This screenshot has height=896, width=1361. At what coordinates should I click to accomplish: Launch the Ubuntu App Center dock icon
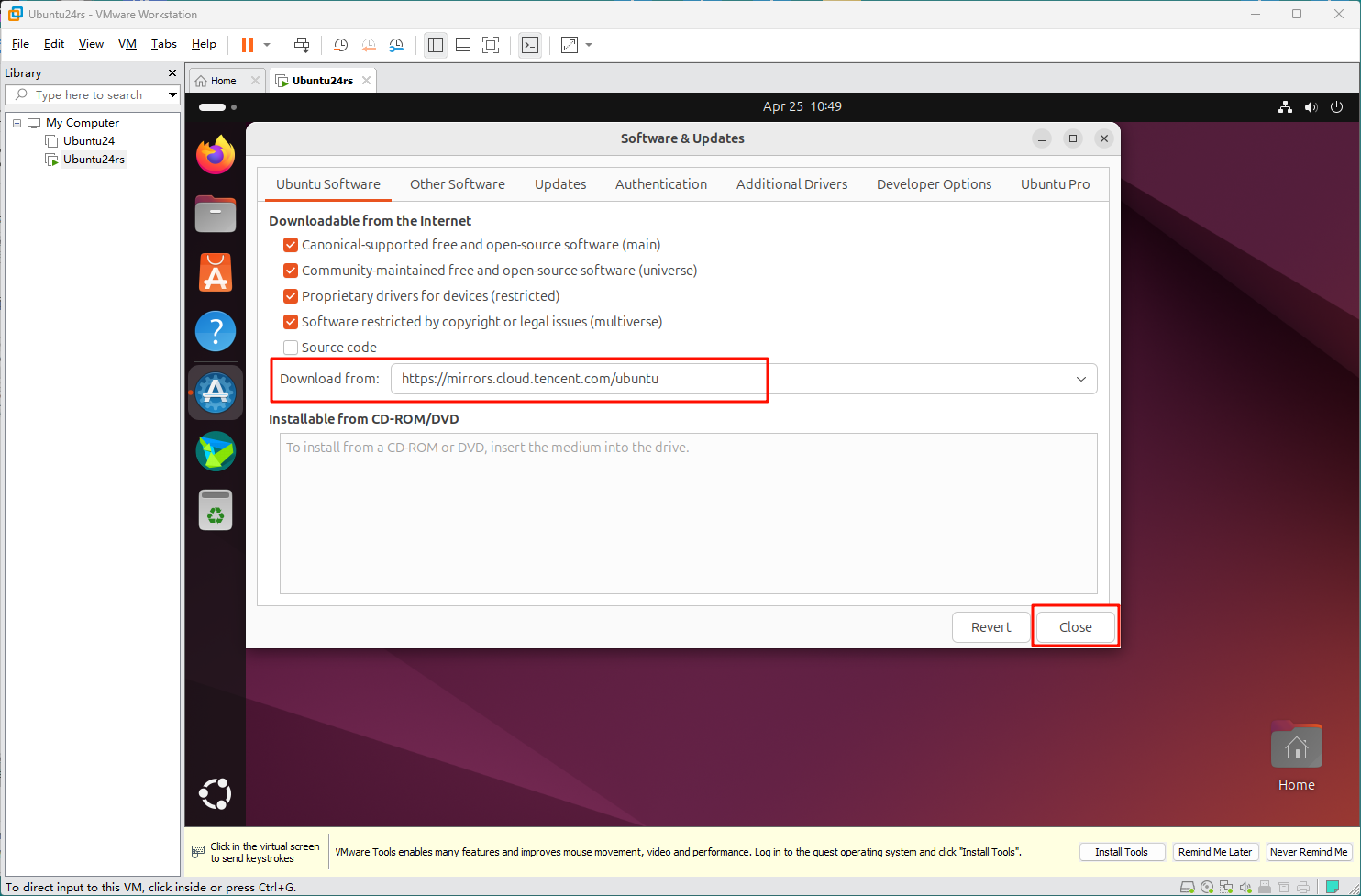pos(216,272)
